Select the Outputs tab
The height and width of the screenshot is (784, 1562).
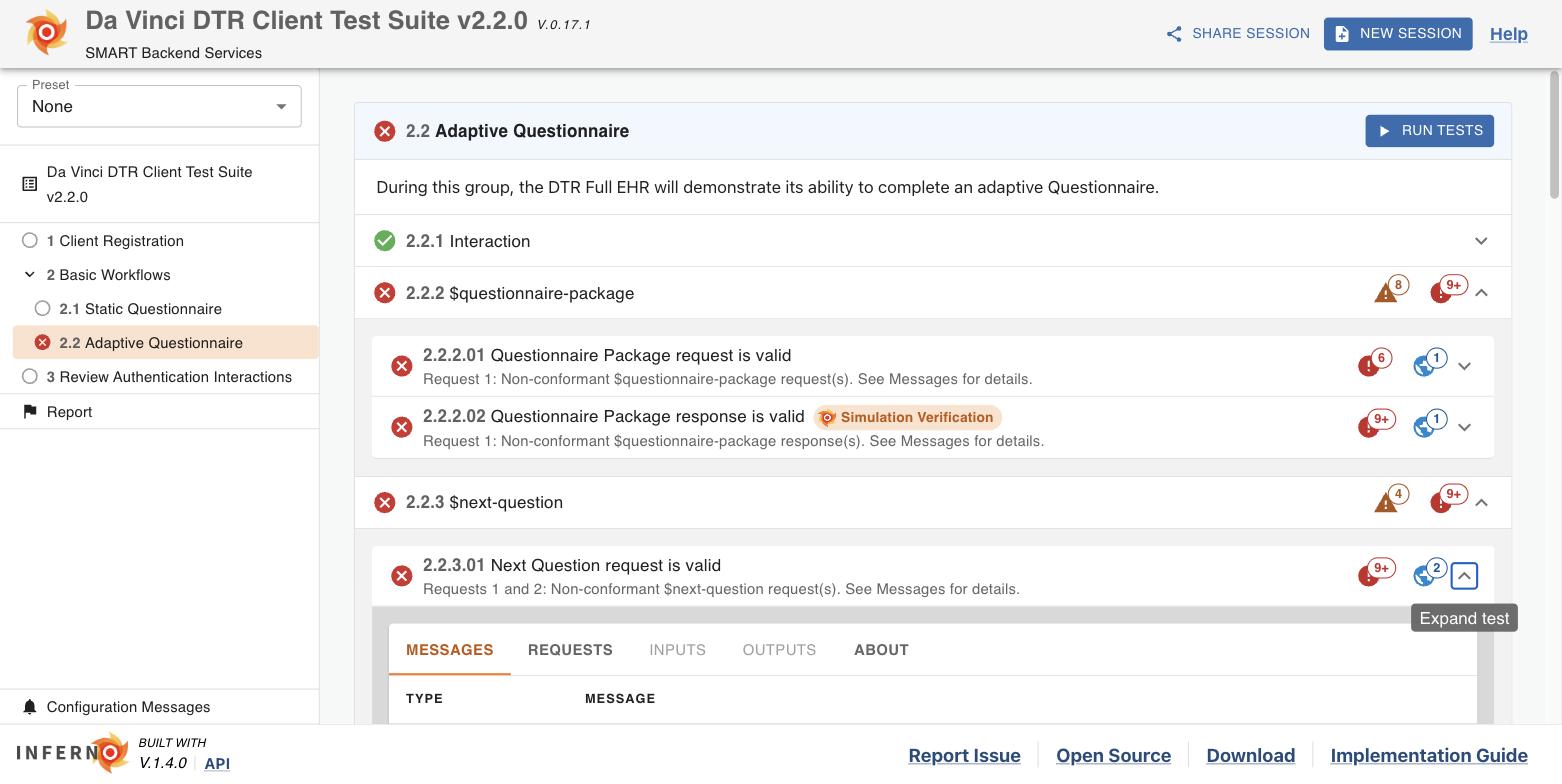coord(779,650)
